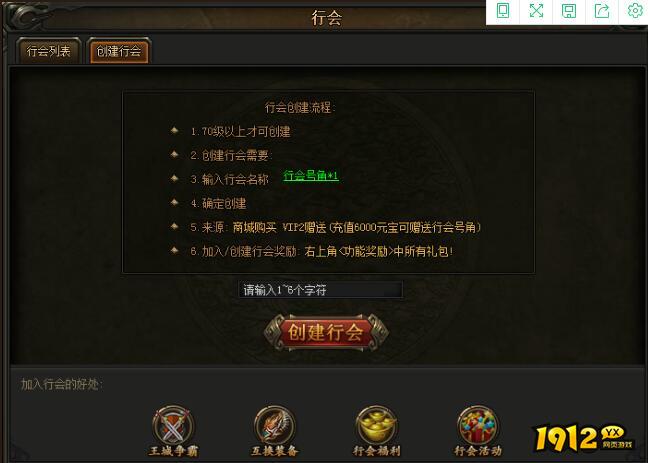
Task: Click the 行会 window title
Action: tap(326, 18)
